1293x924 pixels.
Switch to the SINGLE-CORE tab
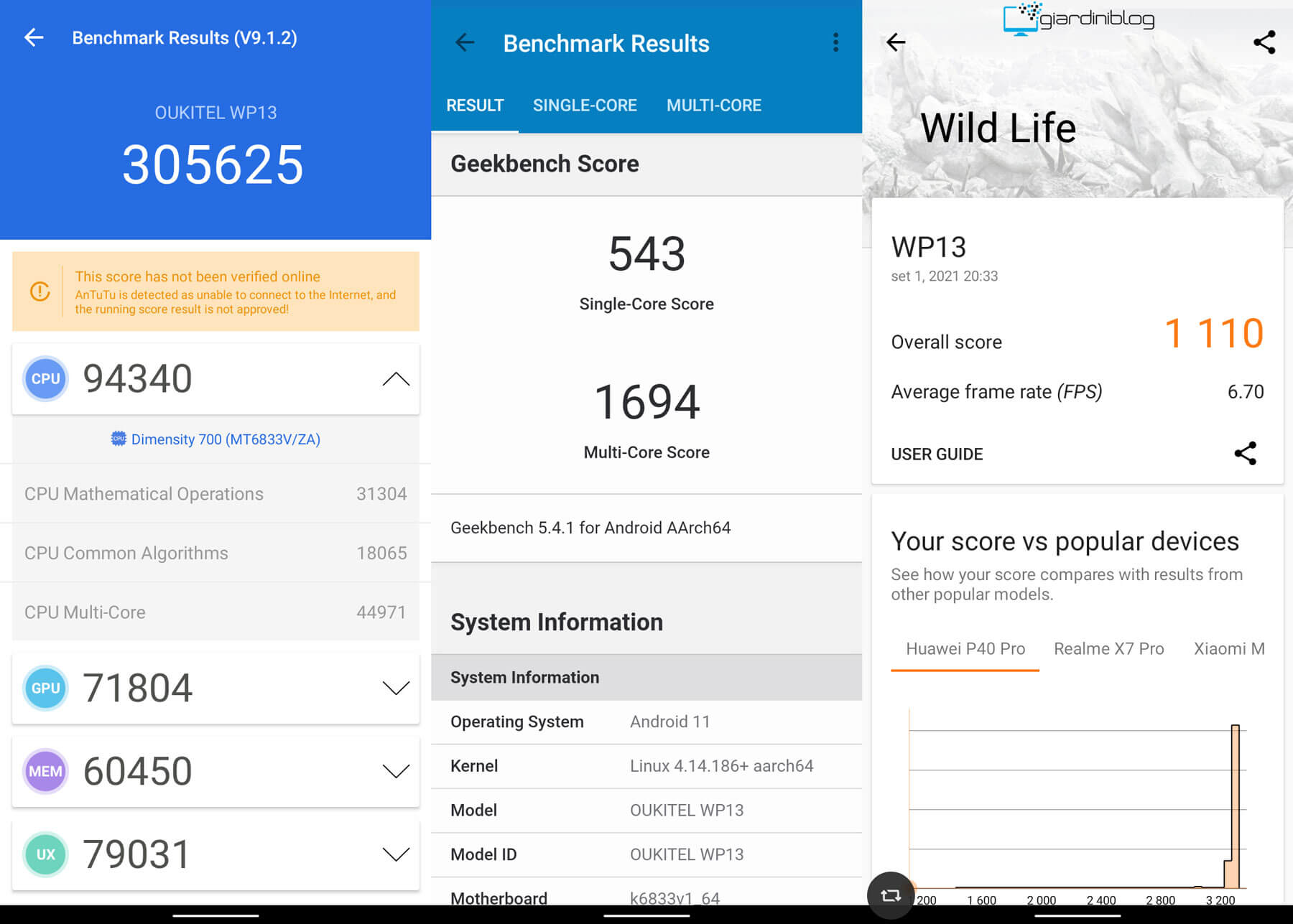coord(585,106)
